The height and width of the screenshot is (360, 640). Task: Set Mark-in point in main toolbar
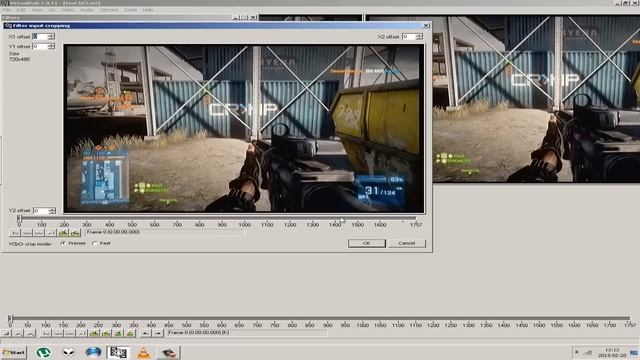pos(145,333)
